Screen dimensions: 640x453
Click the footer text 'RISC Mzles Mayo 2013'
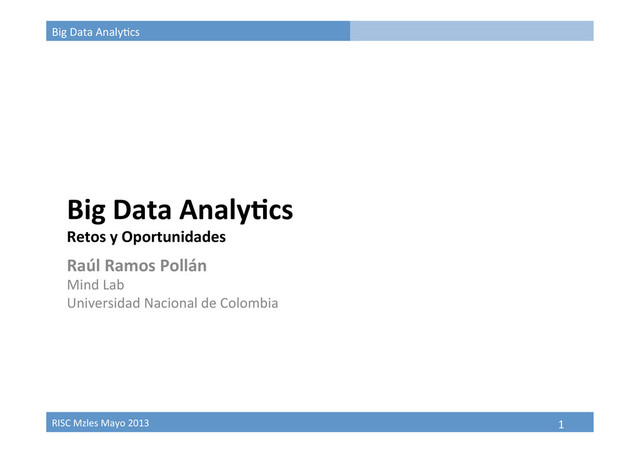[x=101, y=424]
